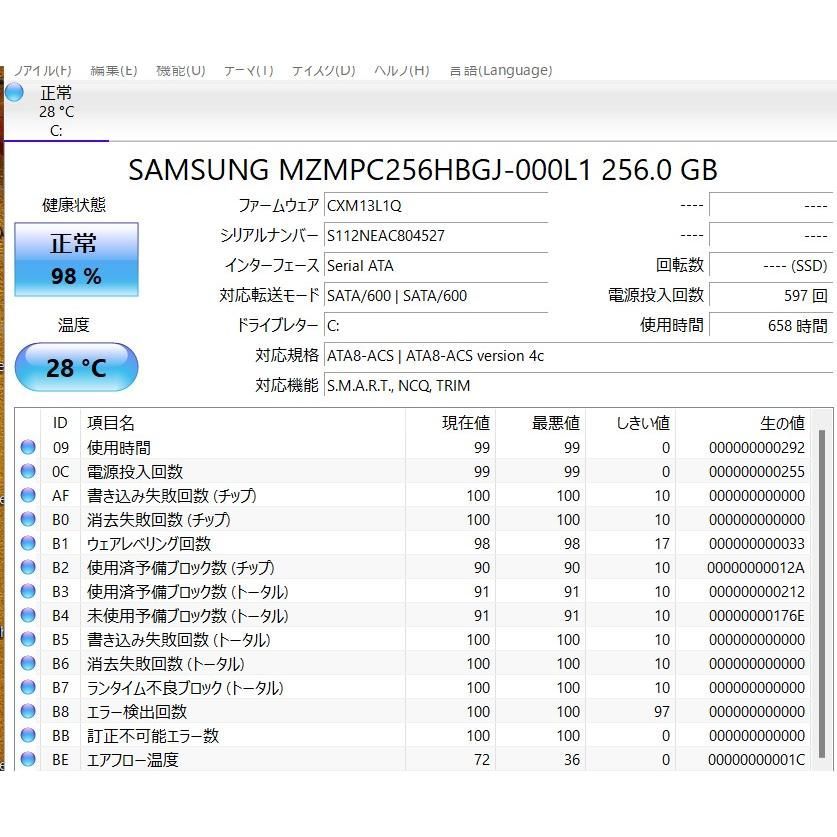
Task: Click the indicator on ランタイム不良ブロック row
Action: (x=28, y=688)
